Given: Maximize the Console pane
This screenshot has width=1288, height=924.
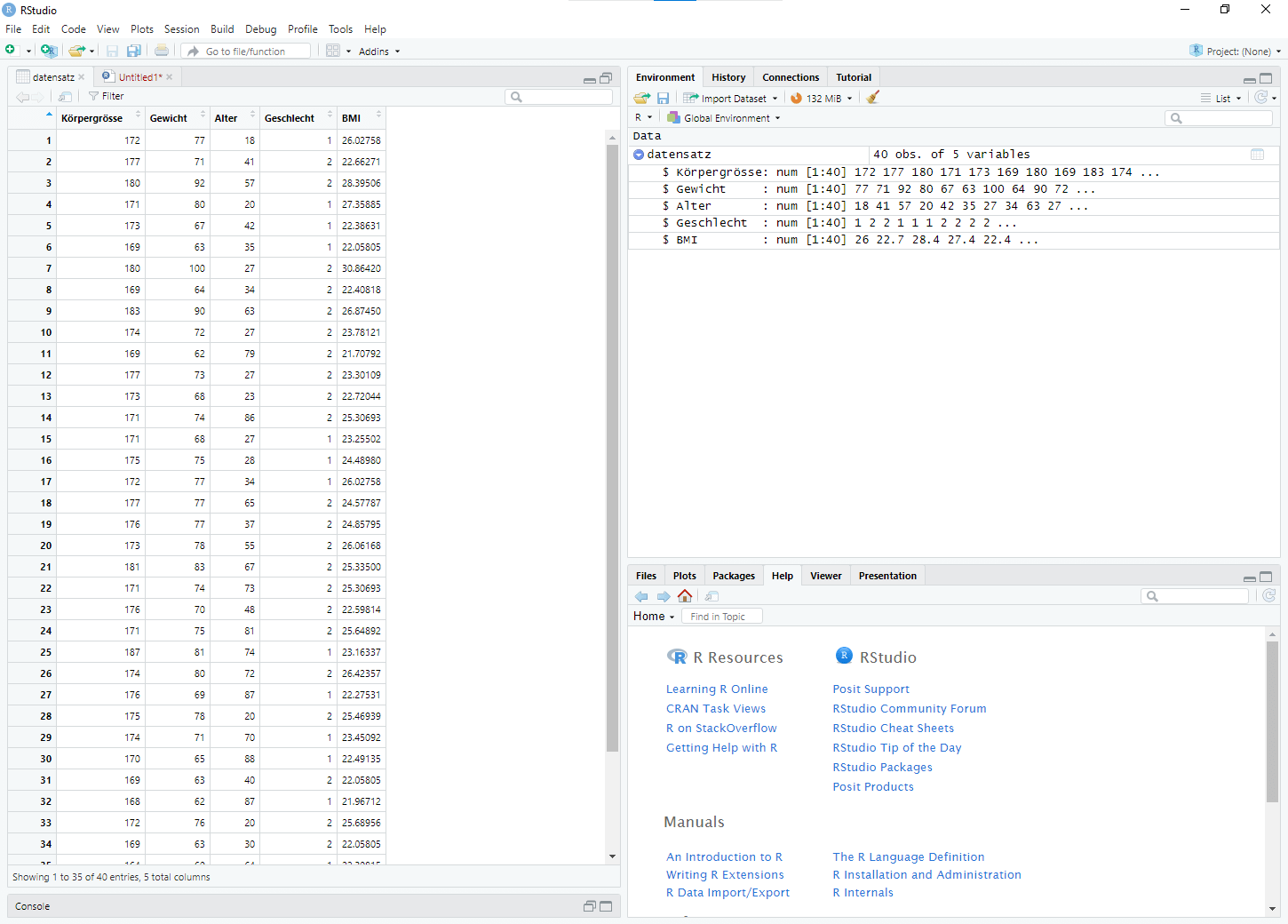Looking at the screenshot, I should coord(606,906).
